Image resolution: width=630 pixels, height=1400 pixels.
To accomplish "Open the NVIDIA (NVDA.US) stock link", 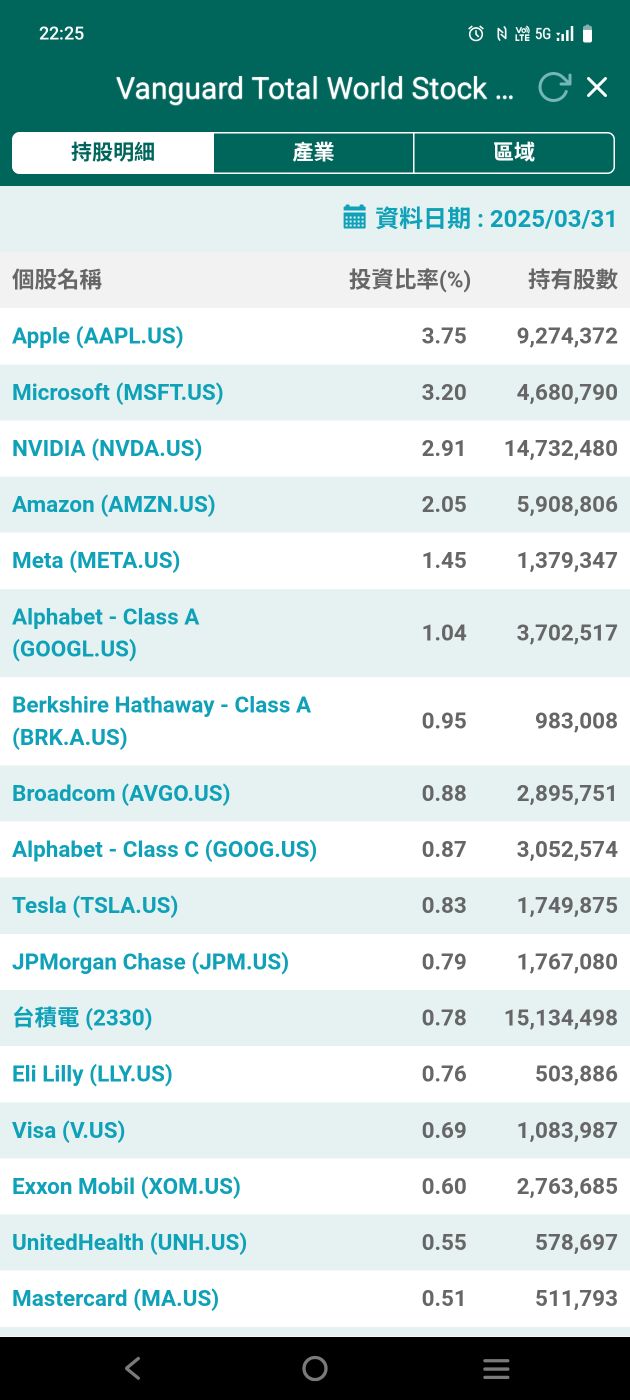I will pyautogui.click(x=107, y=448).
